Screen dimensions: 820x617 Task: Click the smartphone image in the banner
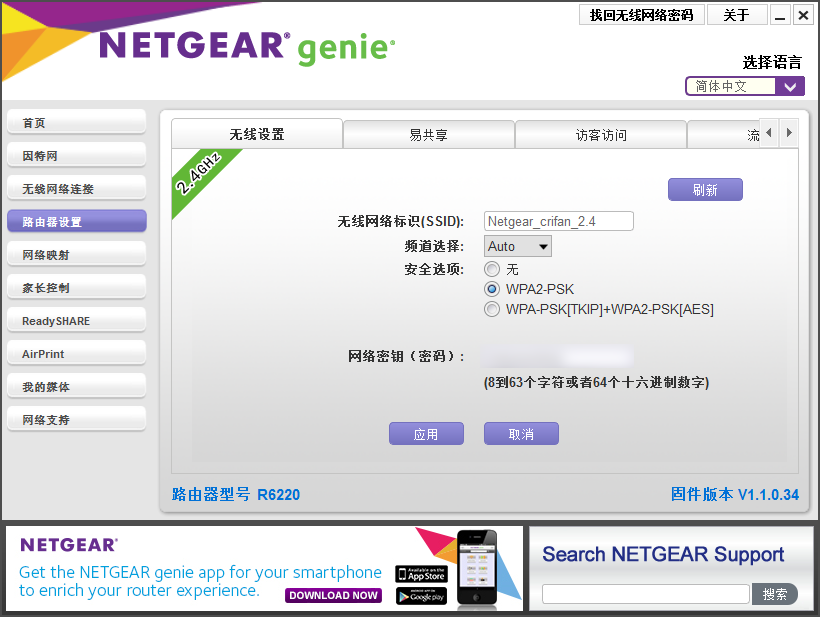476,568
